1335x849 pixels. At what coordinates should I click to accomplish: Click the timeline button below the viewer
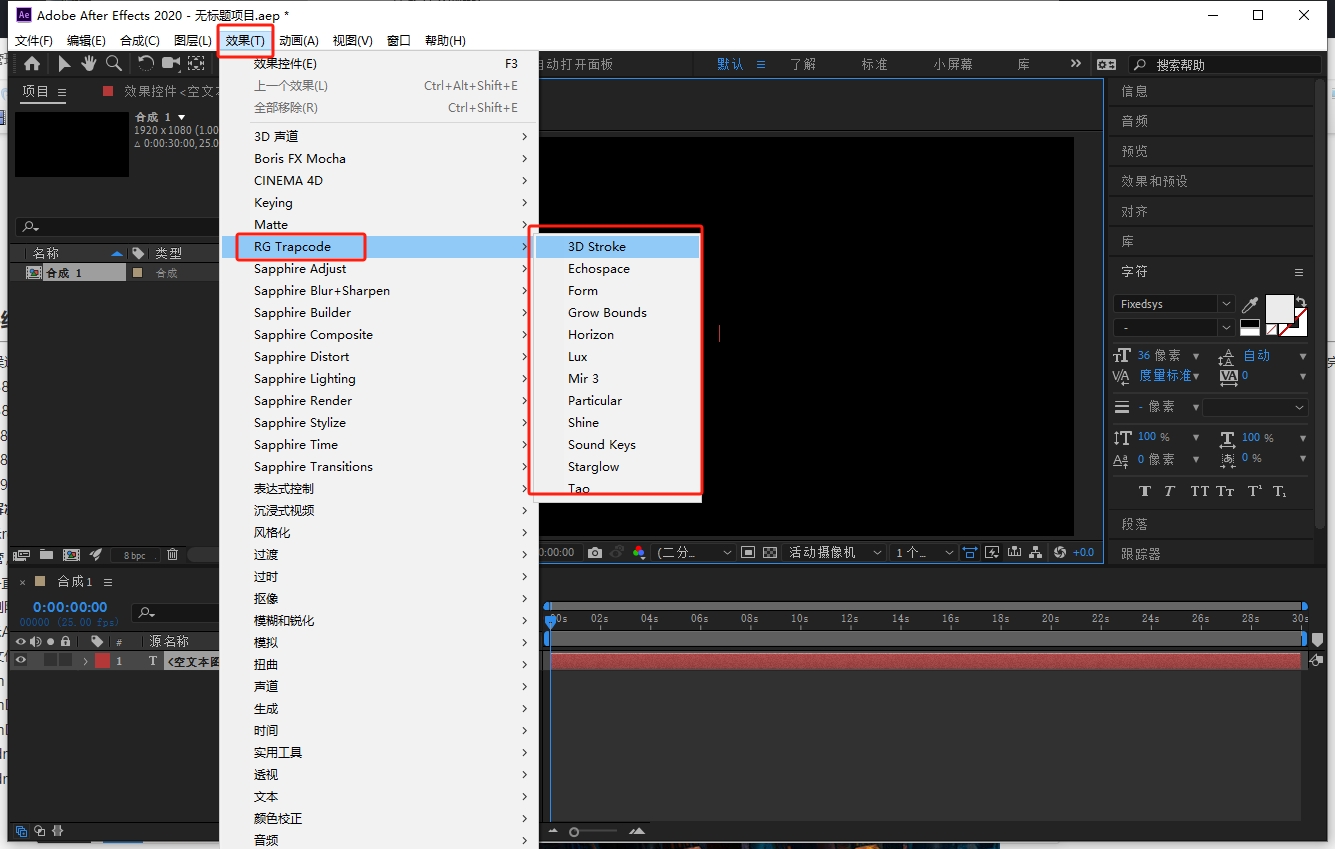click(1014, 552)
